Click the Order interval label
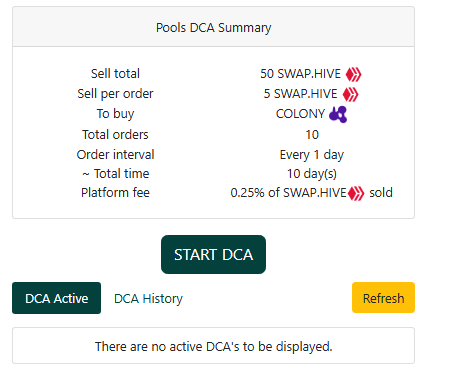The image size is (468, 387). coord(115,155)
